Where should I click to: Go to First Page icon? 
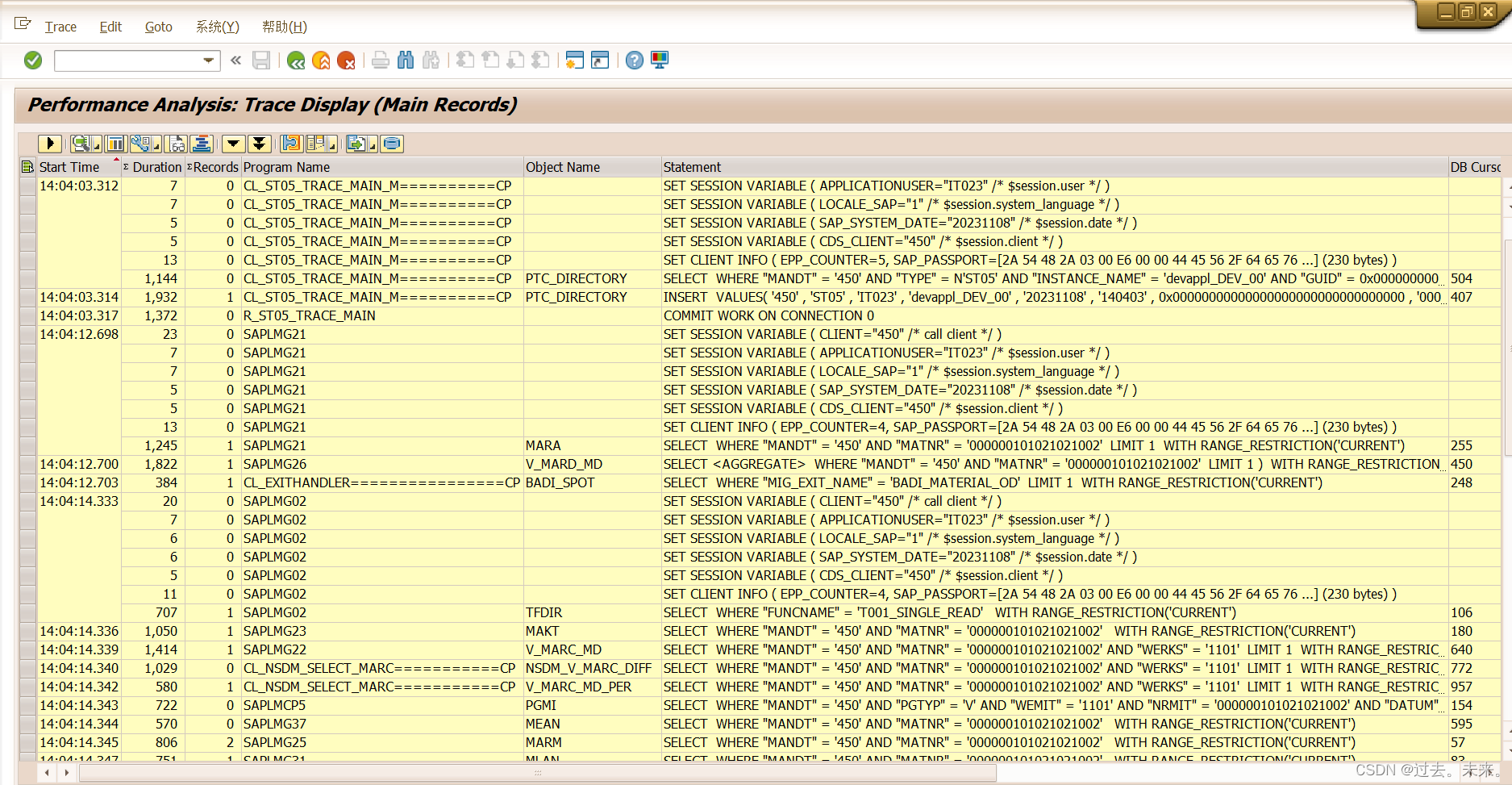coord(465,61)
